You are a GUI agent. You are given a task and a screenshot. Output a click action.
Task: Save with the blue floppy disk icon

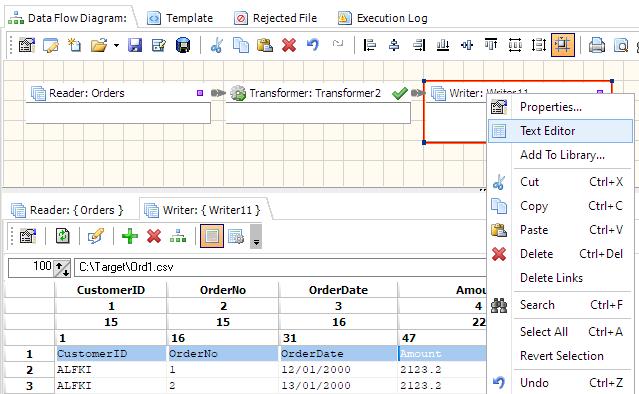[135, 45]
